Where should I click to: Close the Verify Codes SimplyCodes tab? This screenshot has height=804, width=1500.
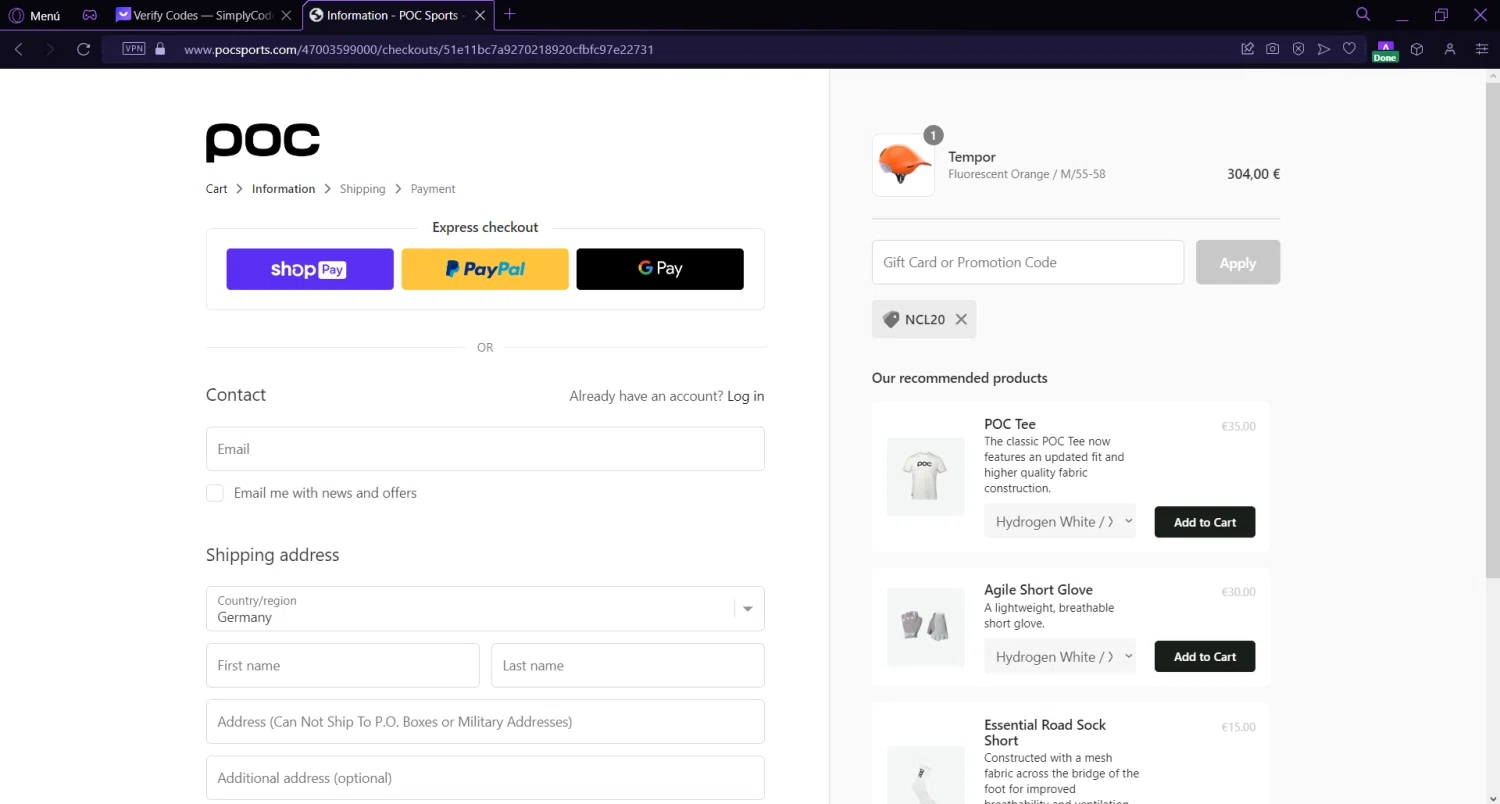(287, 15)
